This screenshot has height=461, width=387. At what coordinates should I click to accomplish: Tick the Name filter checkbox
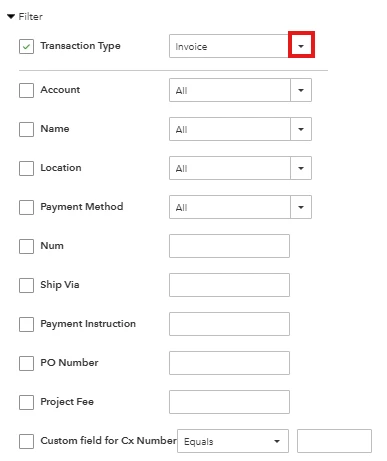point(26,129)
